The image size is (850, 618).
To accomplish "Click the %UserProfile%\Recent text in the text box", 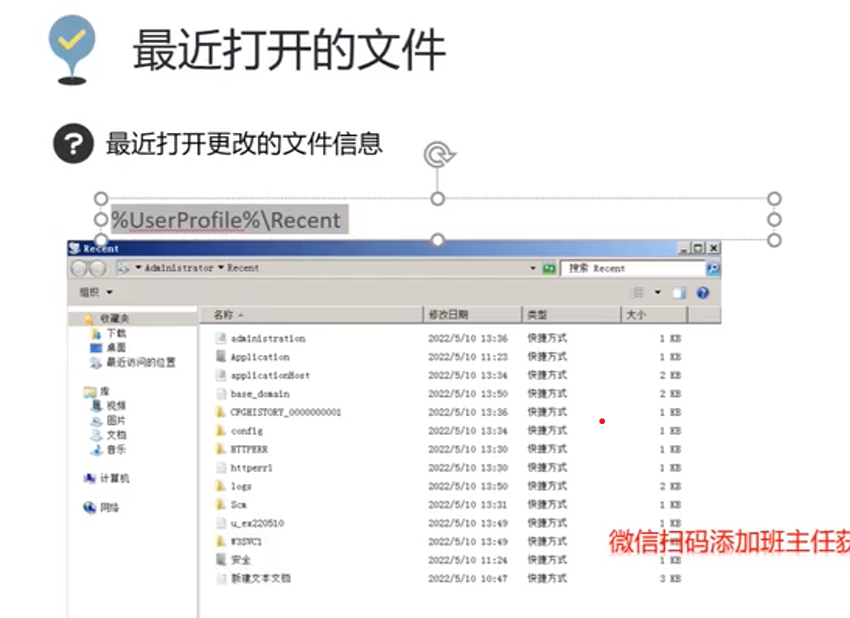I will tap(226, 220).
